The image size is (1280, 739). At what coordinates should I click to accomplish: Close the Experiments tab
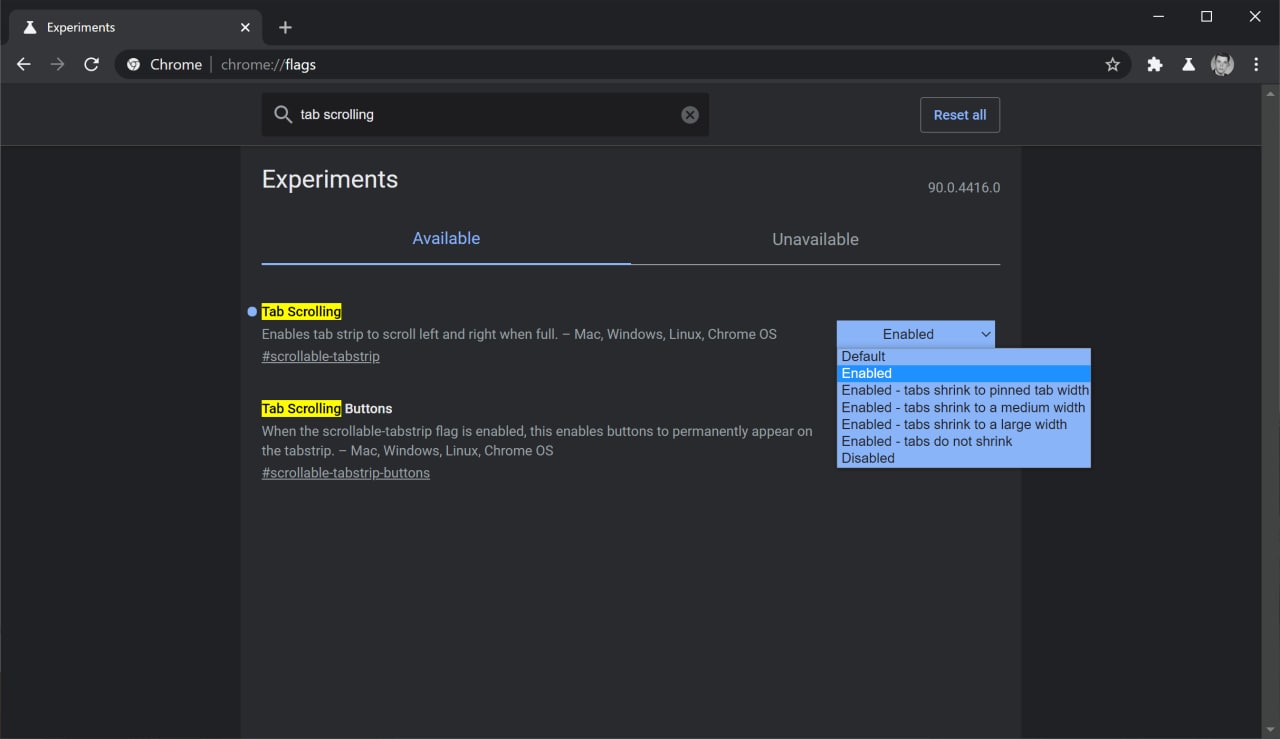(245, 27)
